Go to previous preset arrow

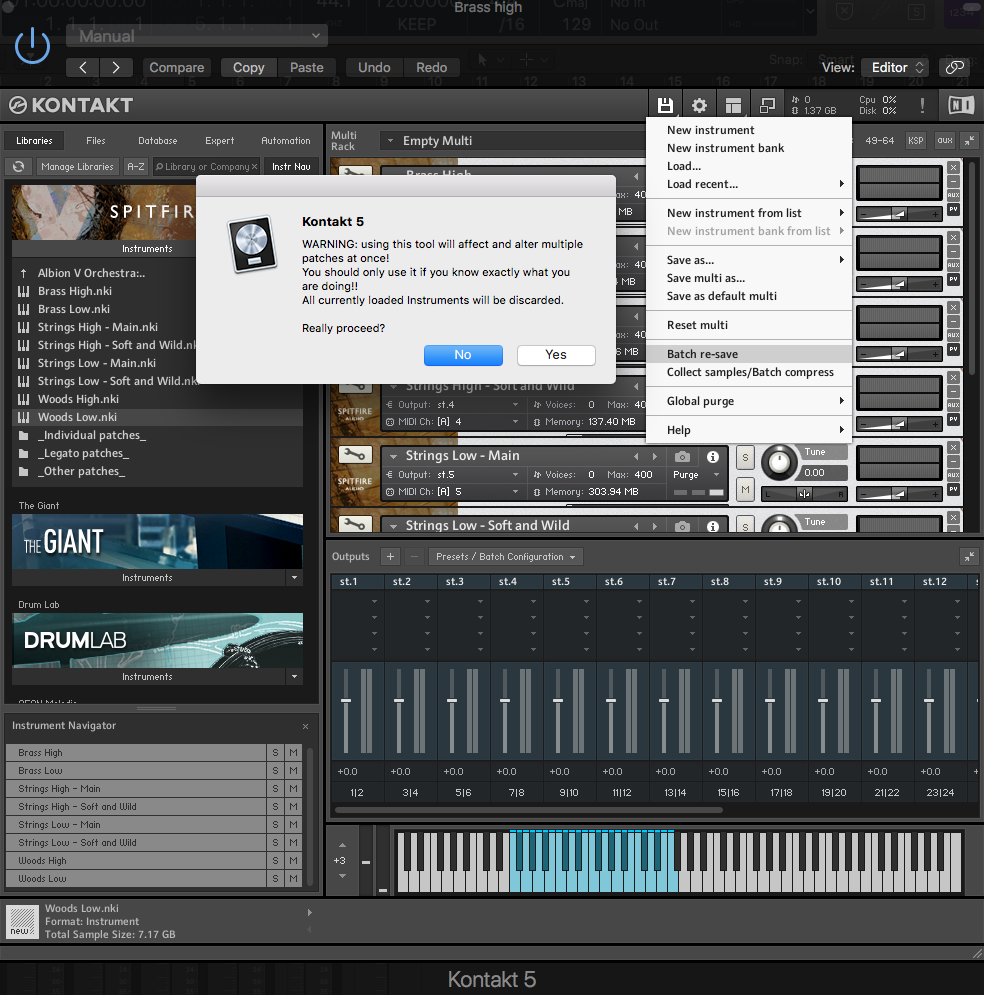pyautogui.click(x=82, y=67)
